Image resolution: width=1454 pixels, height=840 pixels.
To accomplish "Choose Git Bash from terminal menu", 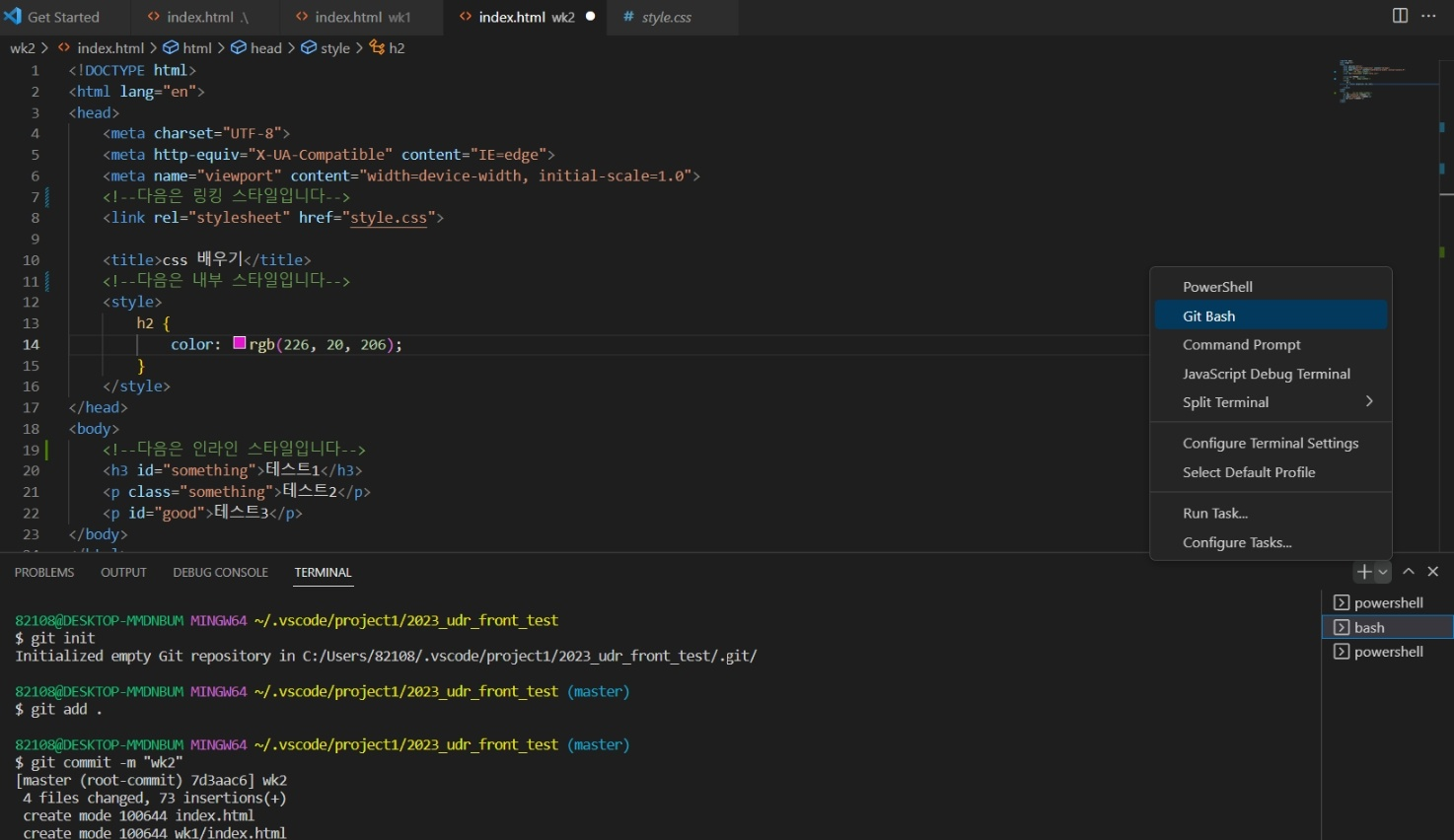I will pos(1271,315).
